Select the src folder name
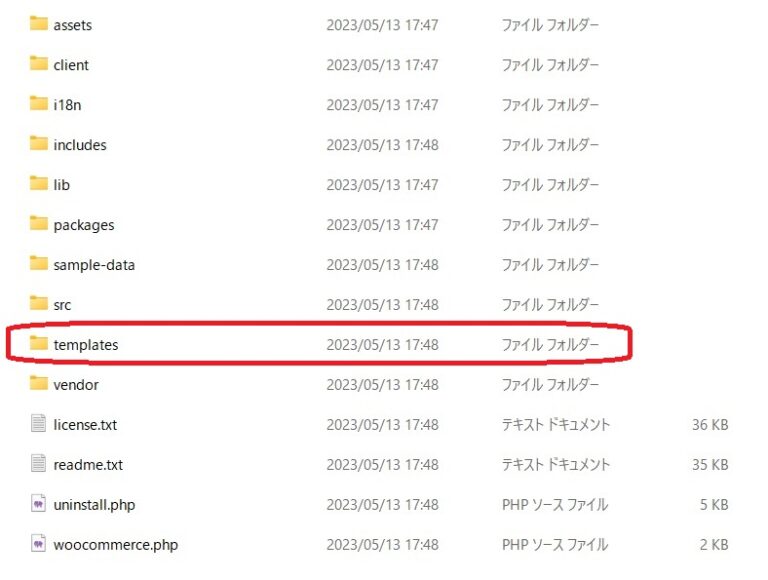The height and width of the screenshot is (580, 768). [62, 305]
